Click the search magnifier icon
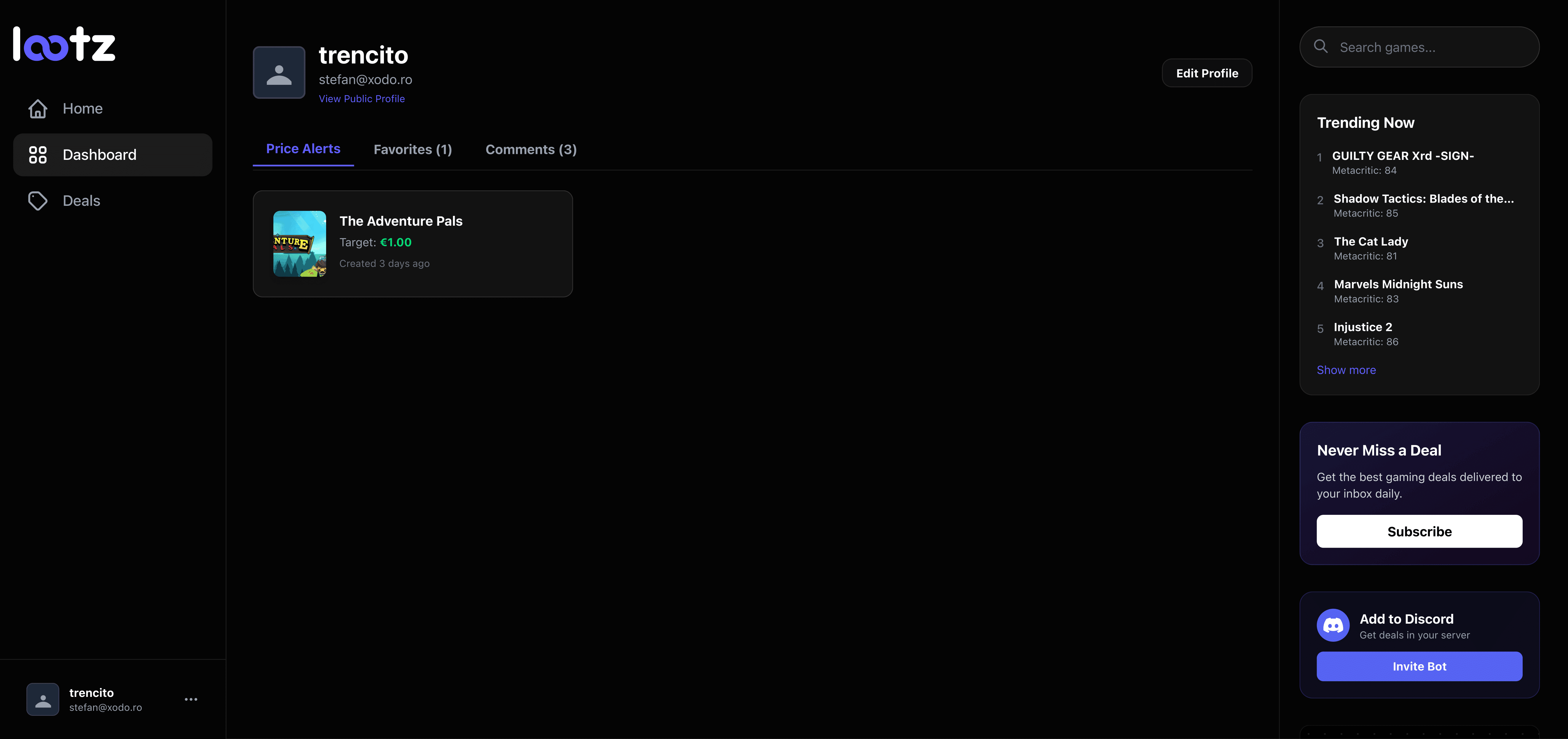This screenshot has width=1568, height=739. tap(1320, 47)
